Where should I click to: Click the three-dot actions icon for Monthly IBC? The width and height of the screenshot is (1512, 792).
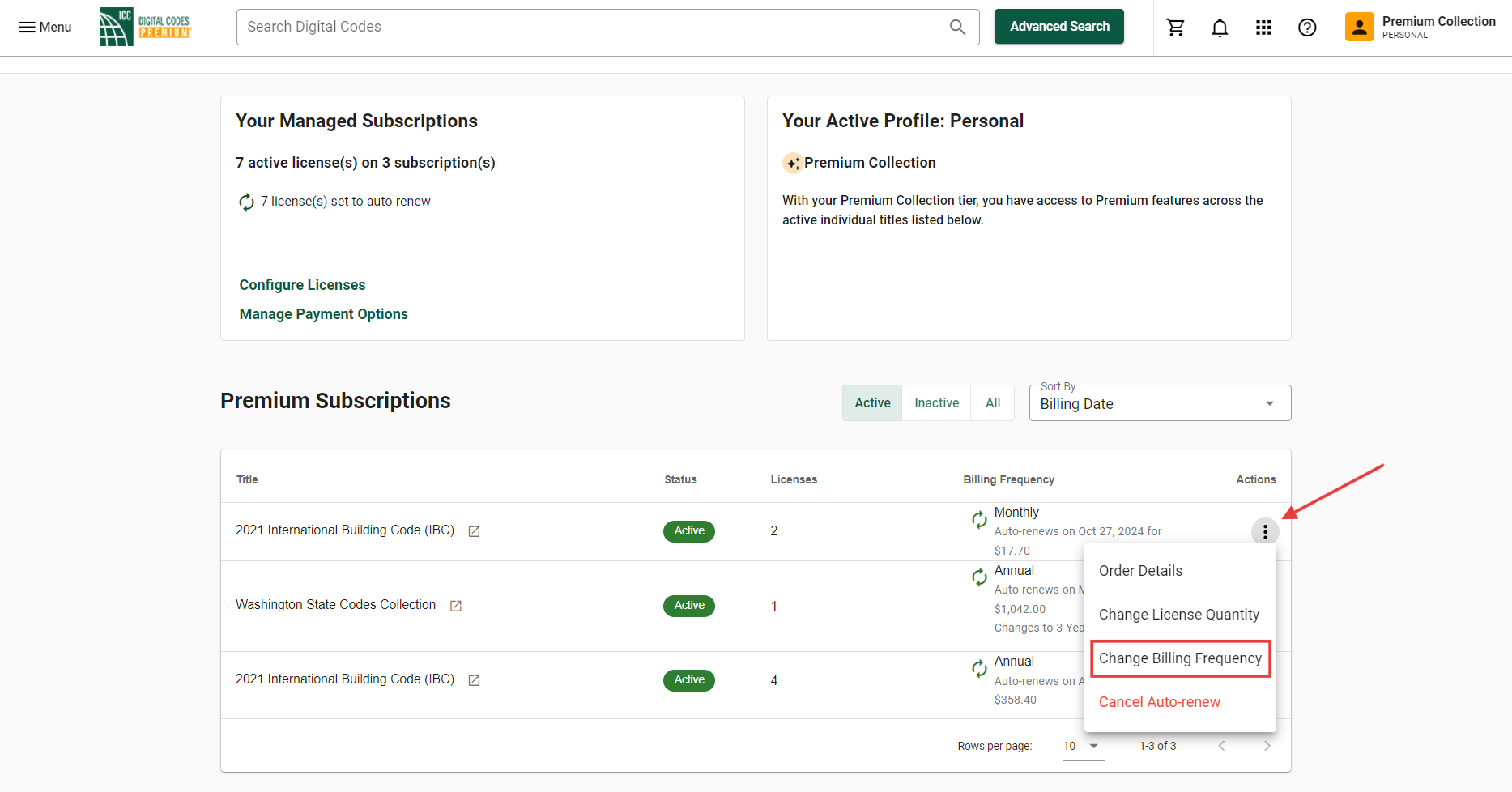(1264, 531)
